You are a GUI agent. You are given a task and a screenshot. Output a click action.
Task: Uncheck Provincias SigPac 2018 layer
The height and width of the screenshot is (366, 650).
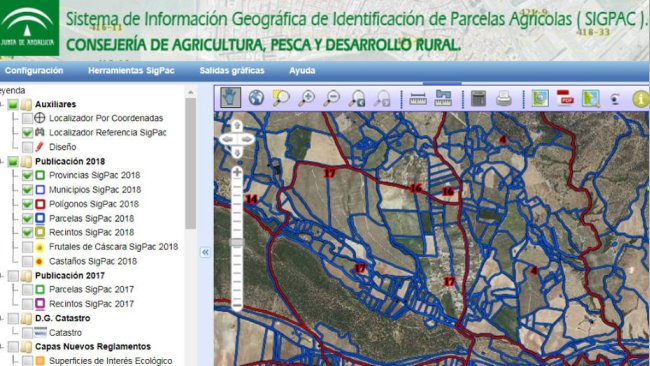point(27,175)
